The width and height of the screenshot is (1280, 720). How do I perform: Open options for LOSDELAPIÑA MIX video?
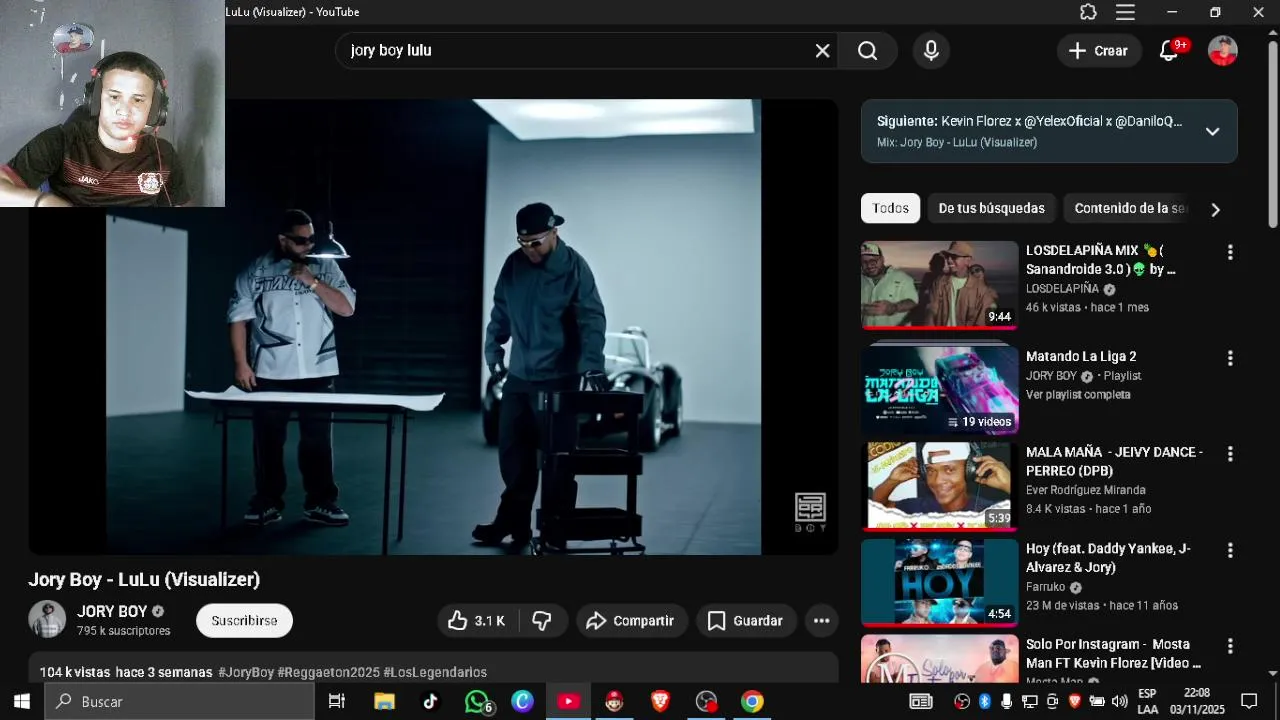click(1230, 253)
